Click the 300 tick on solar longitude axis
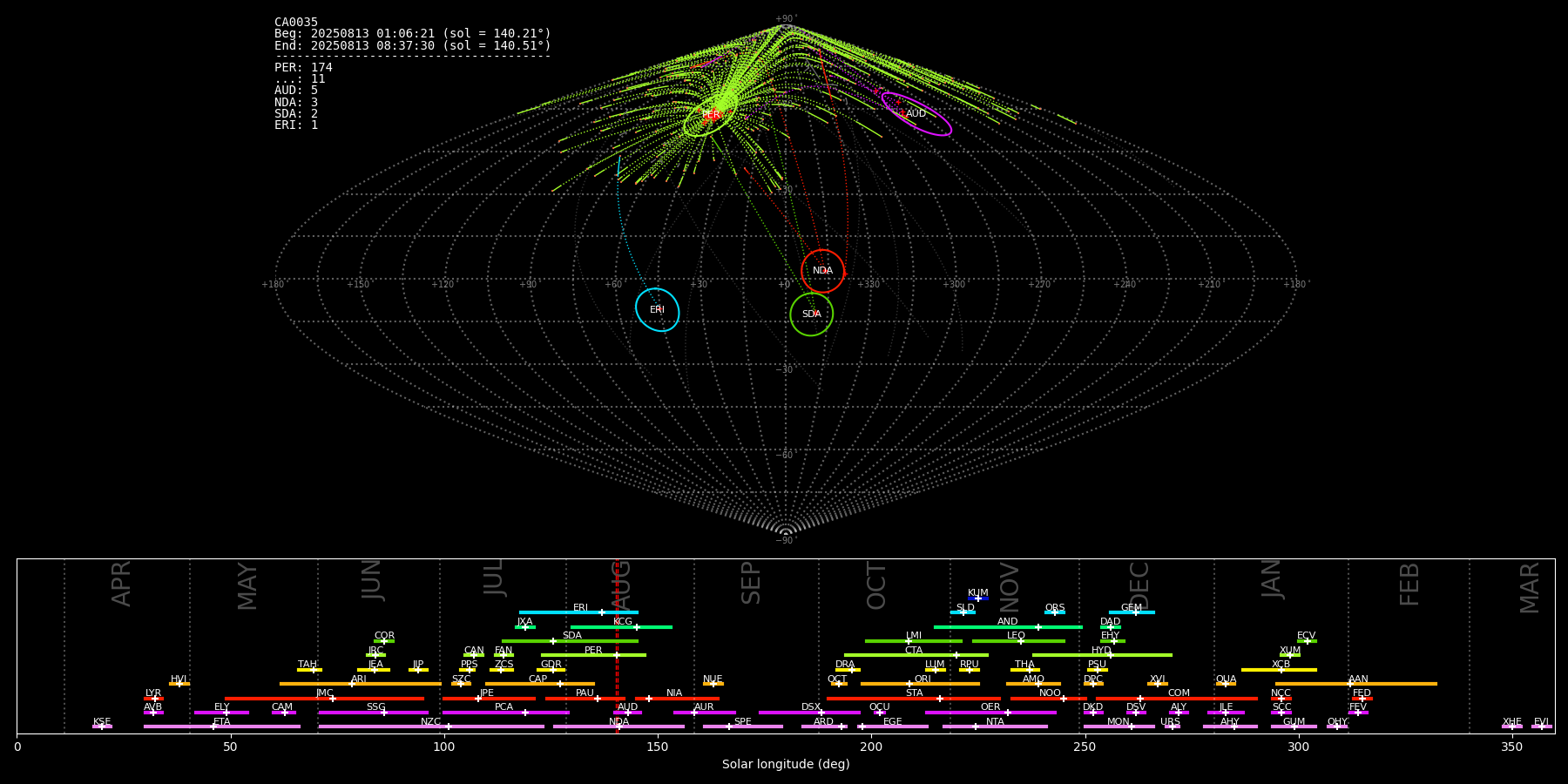 pyautogui.click(x=1298, y=747)
